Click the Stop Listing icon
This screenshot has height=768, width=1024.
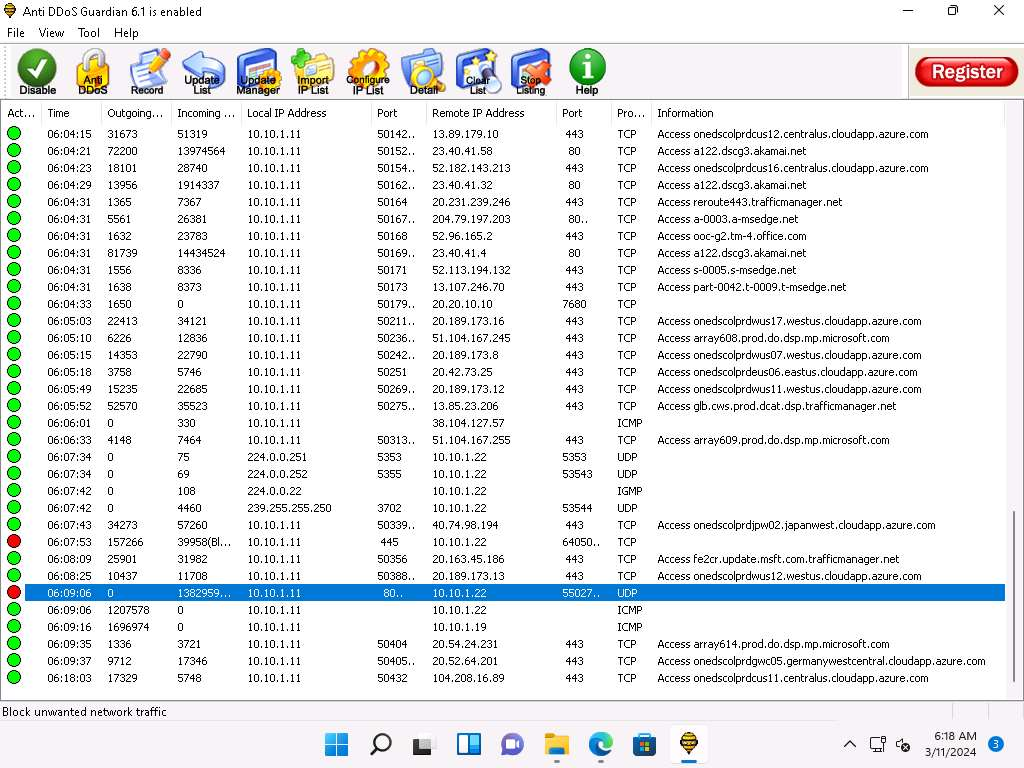530,72
